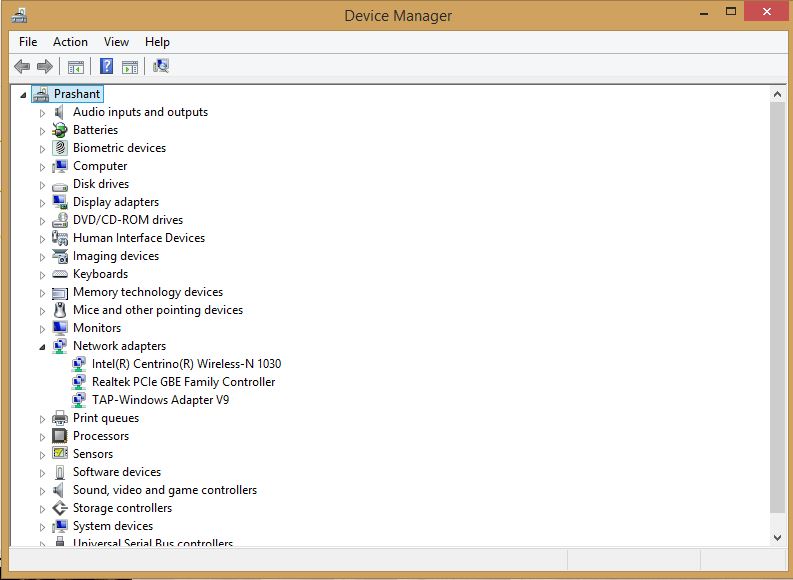Click Scan for hardware changes toolbar icon

pos(161,67)
